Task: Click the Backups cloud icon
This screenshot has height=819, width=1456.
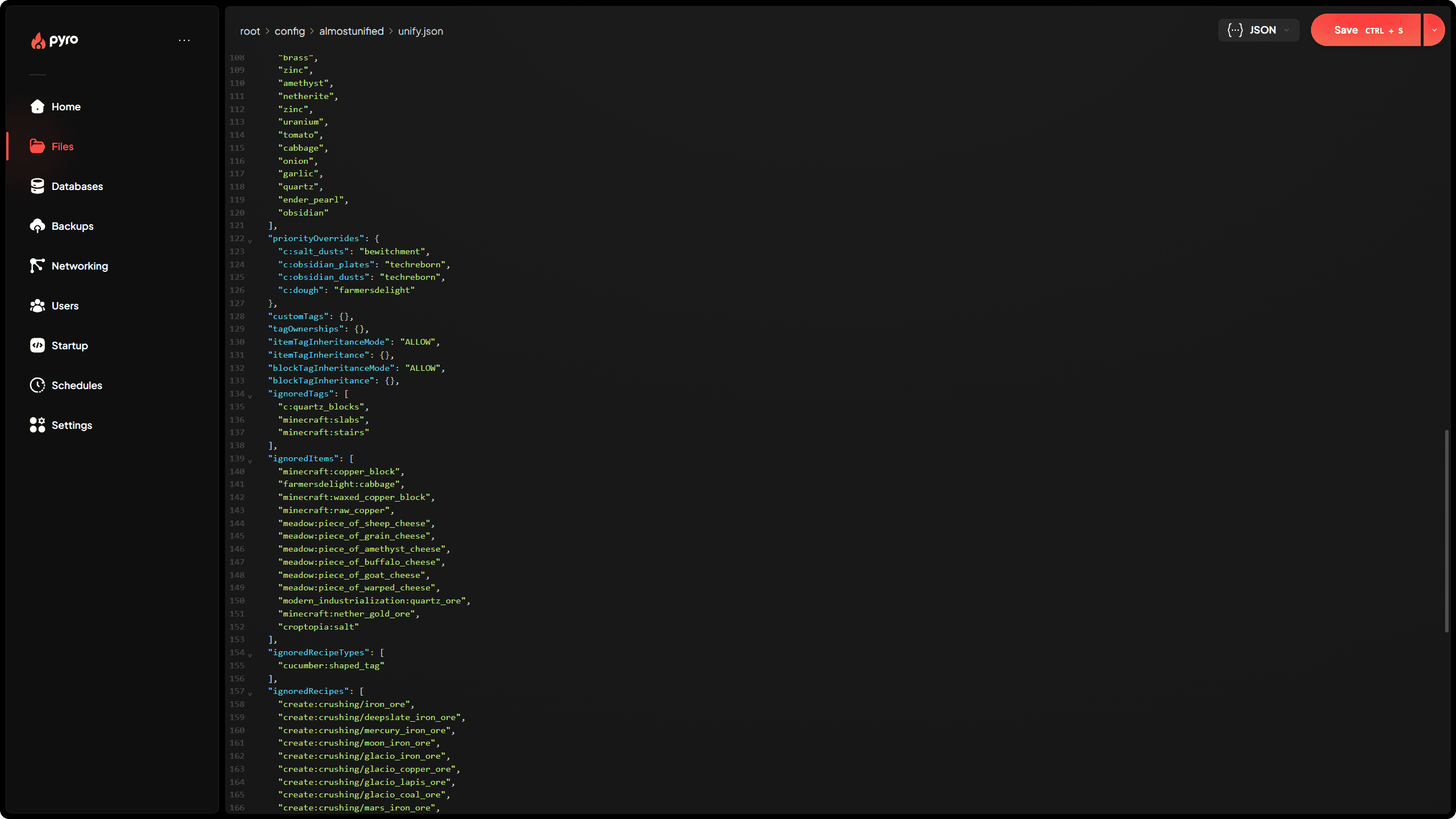Action: (x=38, y=226)
